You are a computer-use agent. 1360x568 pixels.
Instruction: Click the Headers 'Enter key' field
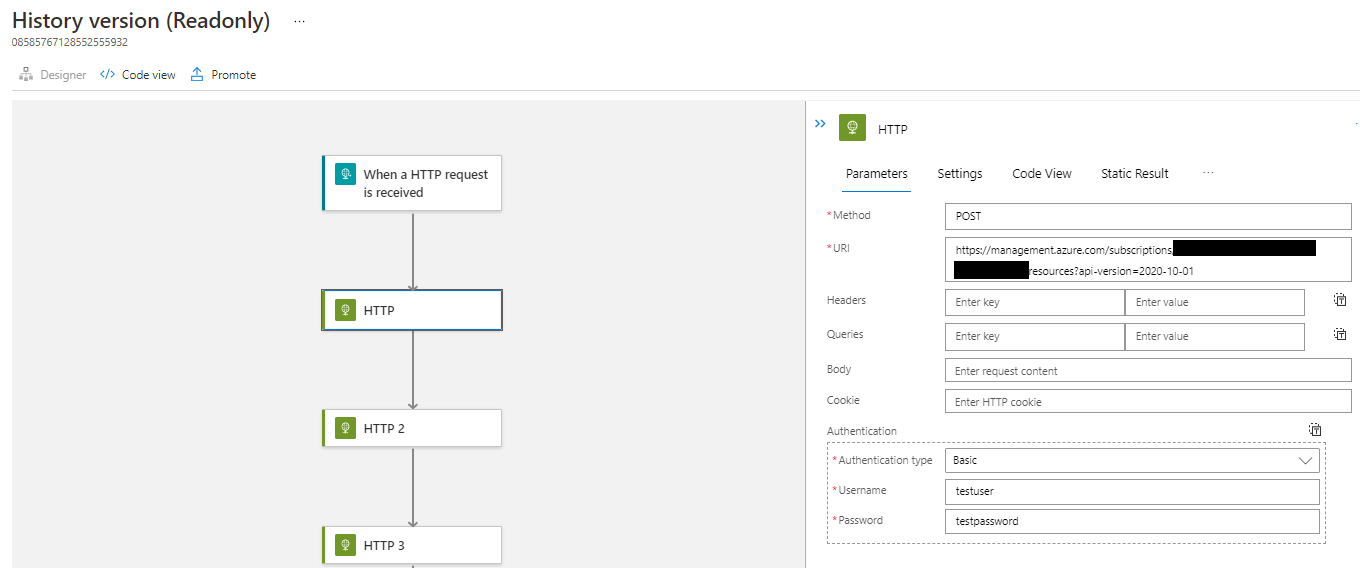[x=1034, y=302]
